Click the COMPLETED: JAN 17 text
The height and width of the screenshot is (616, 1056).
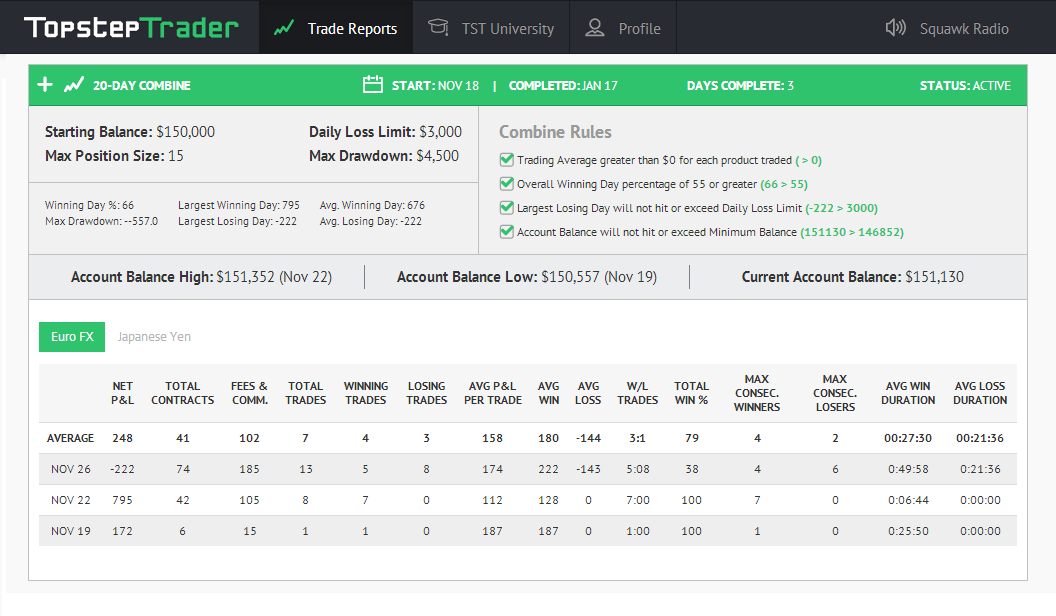coord(563,85)
